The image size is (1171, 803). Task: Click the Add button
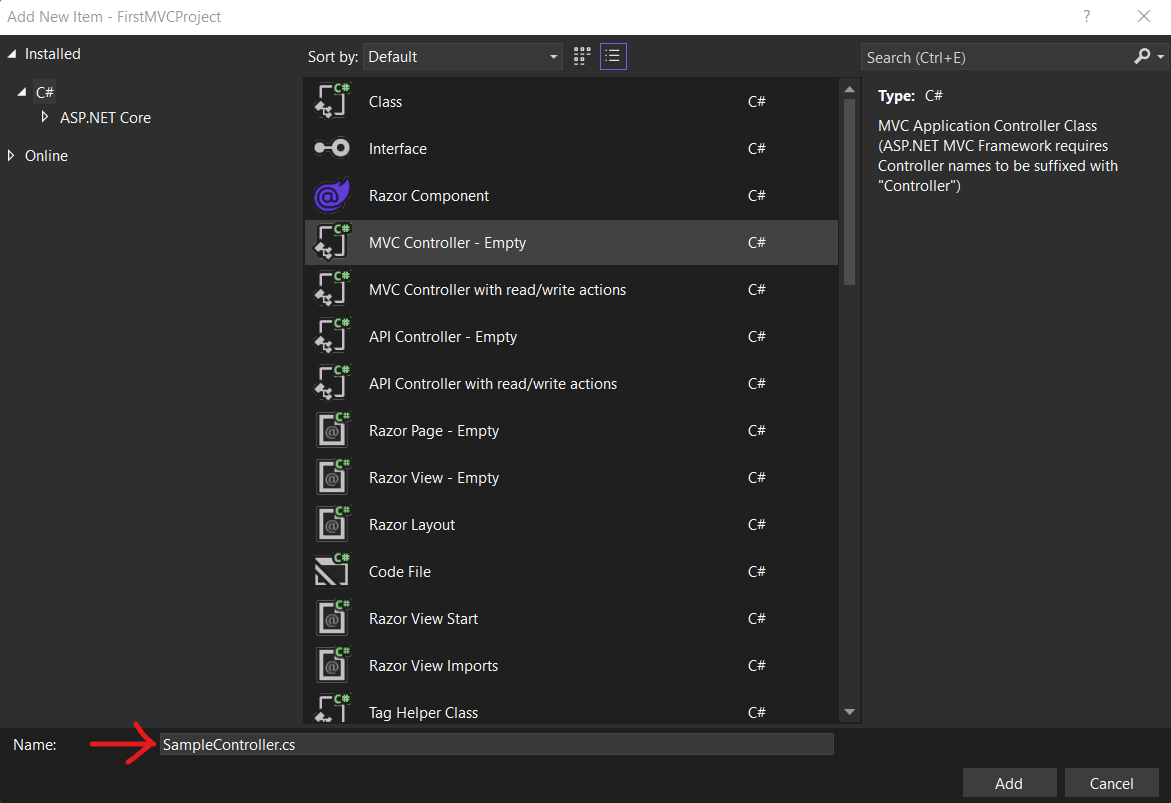[x=1009, y=782]
